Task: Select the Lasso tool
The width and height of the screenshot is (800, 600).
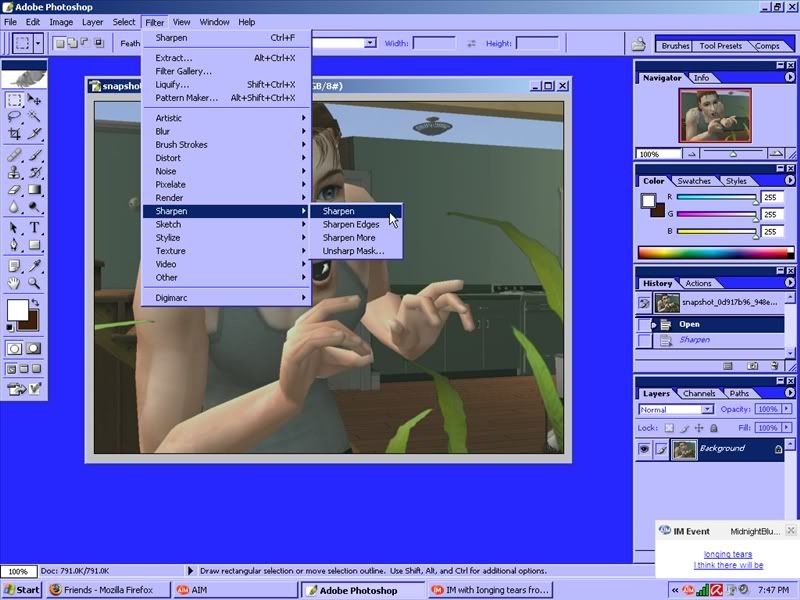Action: pos(14,117)
